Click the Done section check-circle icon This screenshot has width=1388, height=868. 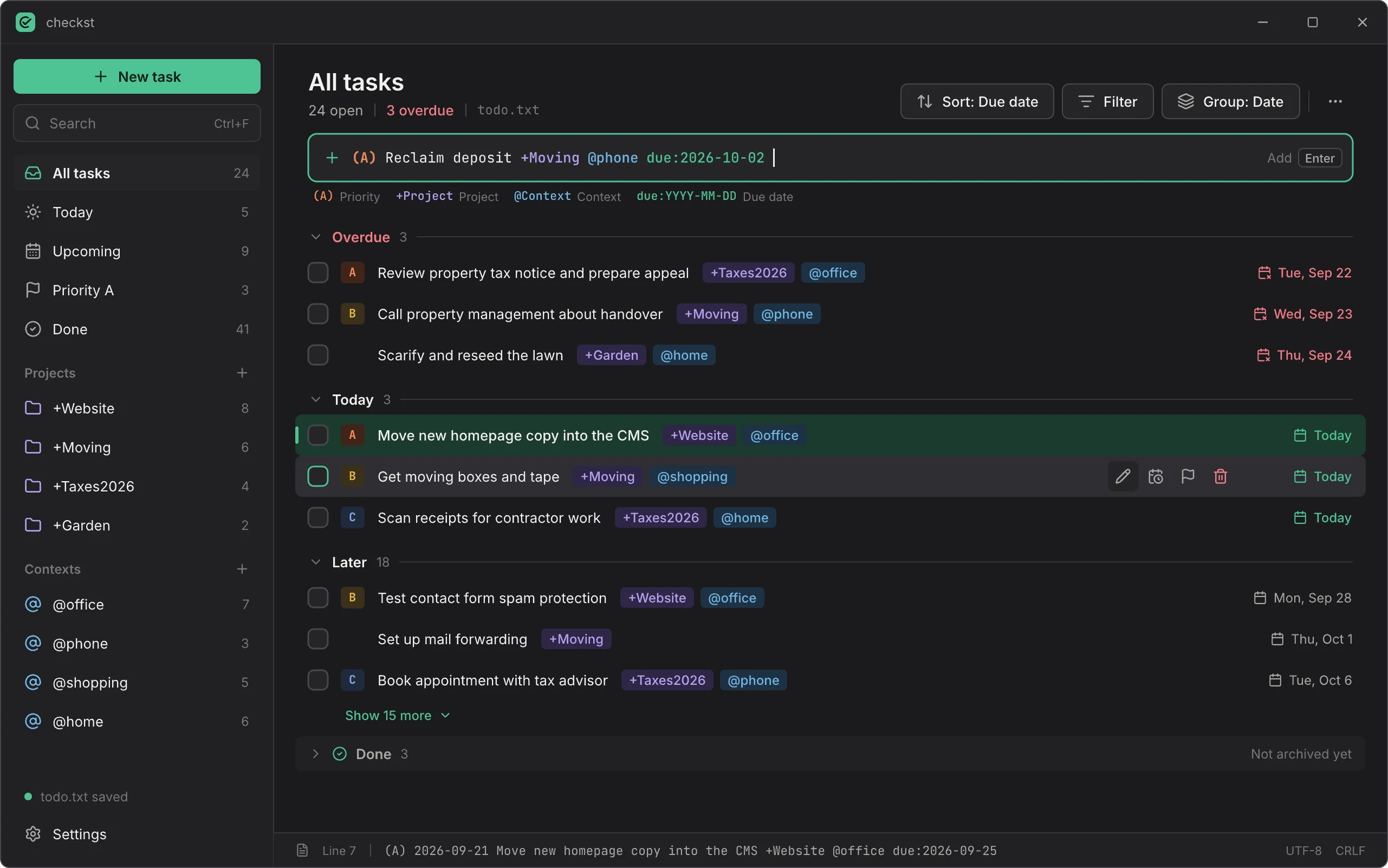(340, 754)
